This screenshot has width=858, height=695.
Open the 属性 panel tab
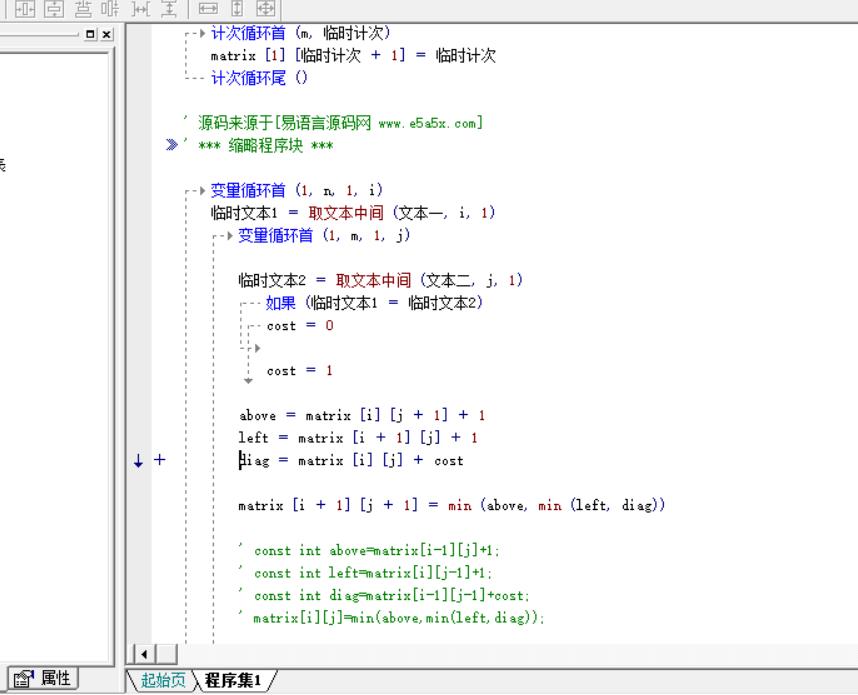click(x=43, y=679)
